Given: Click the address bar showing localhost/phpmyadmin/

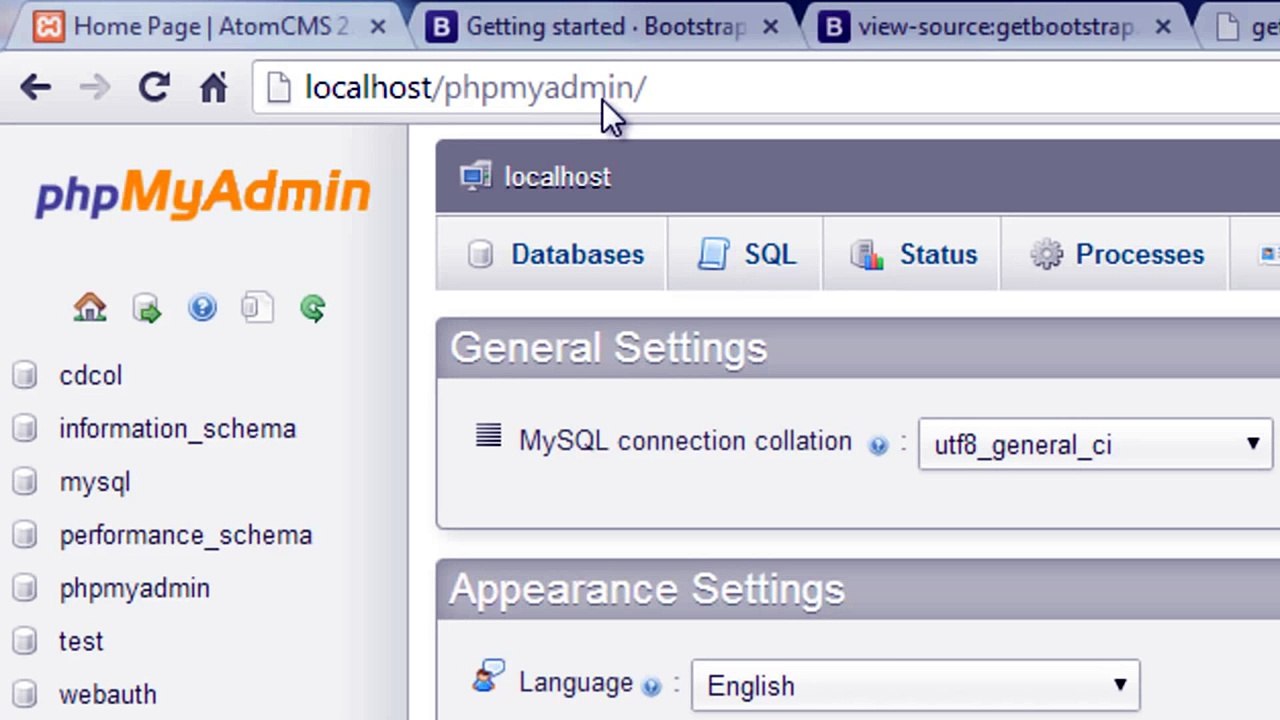Looking at the screenshot, I should [x=765, y=88].
